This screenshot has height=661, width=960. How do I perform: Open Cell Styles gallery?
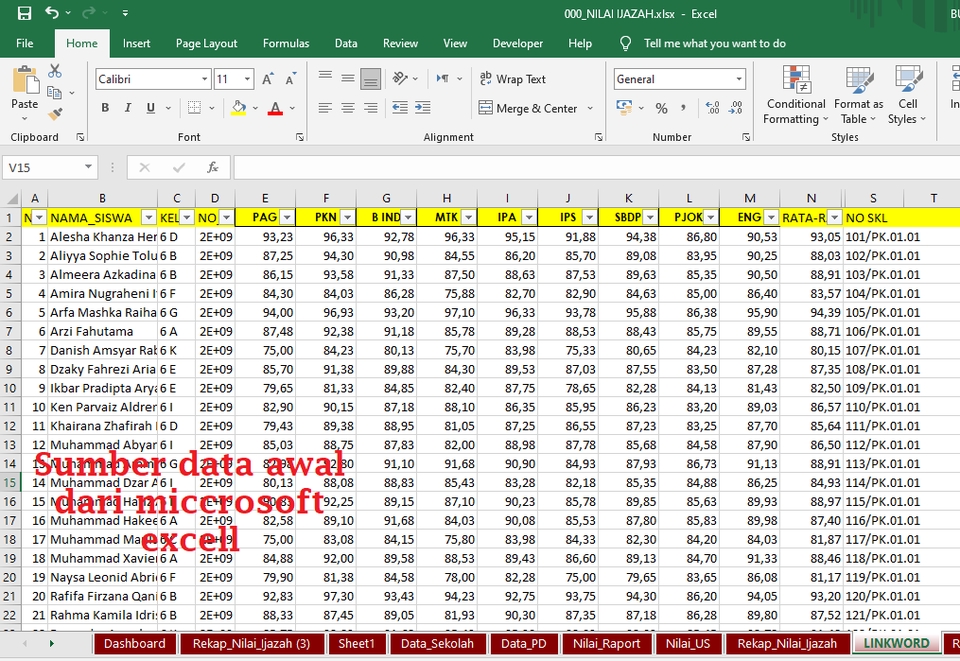[907, 95]
